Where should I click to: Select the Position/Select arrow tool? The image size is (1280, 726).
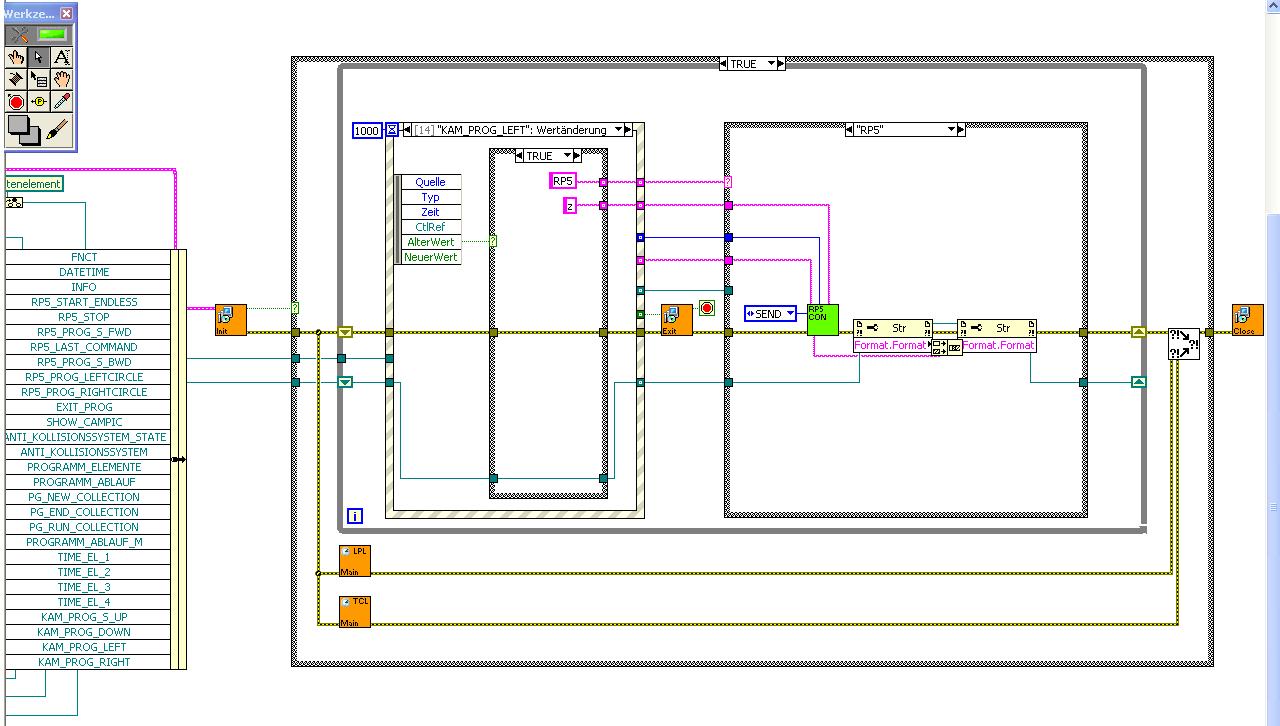tap(39, 57)
